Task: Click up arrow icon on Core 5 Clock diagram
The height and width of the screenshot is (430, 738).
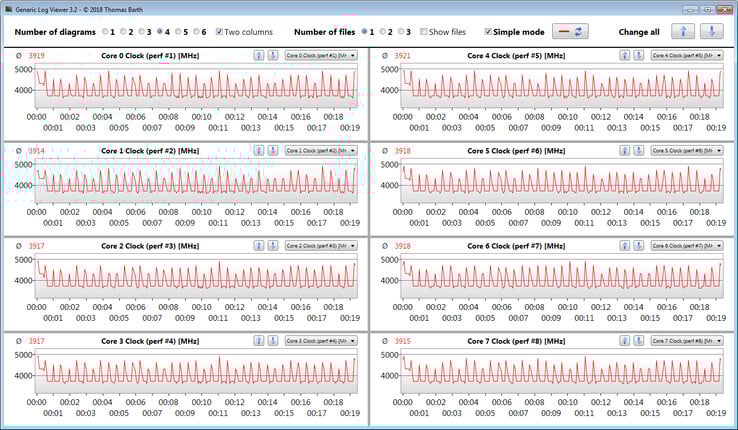Action: [625, 151]
